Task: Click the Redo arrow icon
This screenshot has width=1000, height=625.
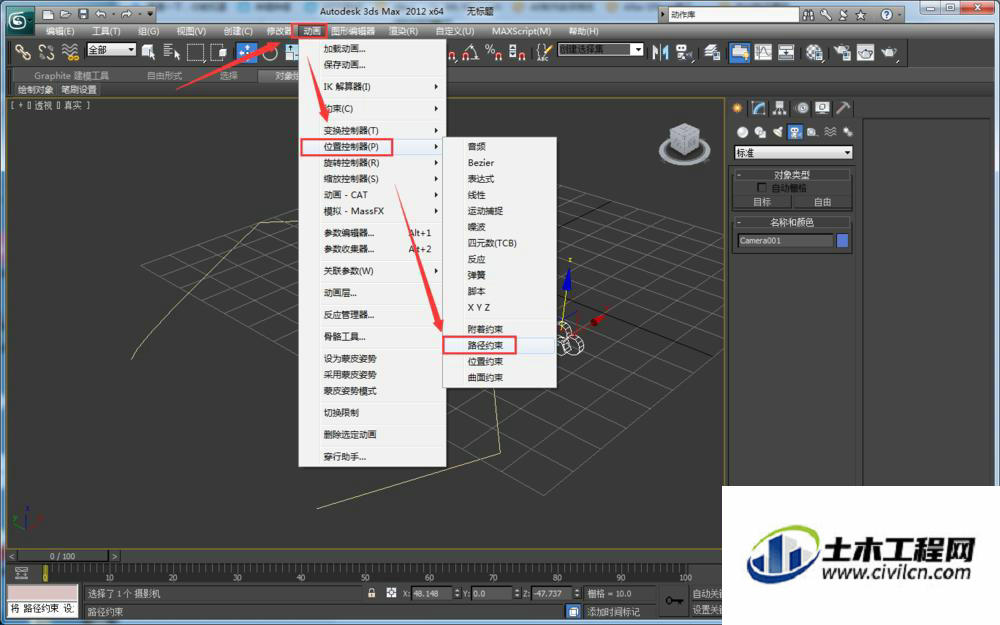Action: 126,13
